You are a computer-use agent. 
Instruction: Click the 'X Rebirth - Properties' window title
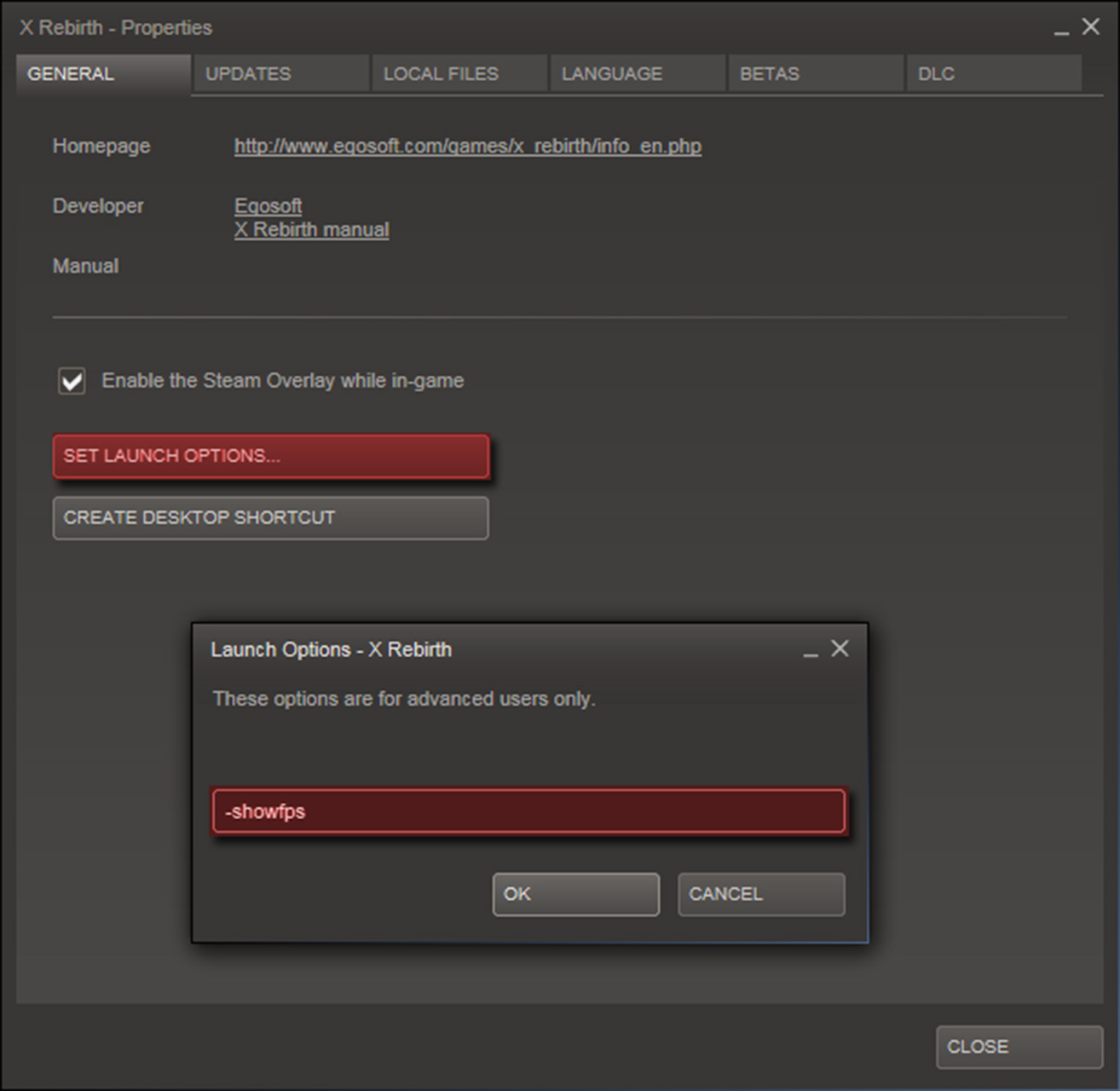tap(116, 27)
